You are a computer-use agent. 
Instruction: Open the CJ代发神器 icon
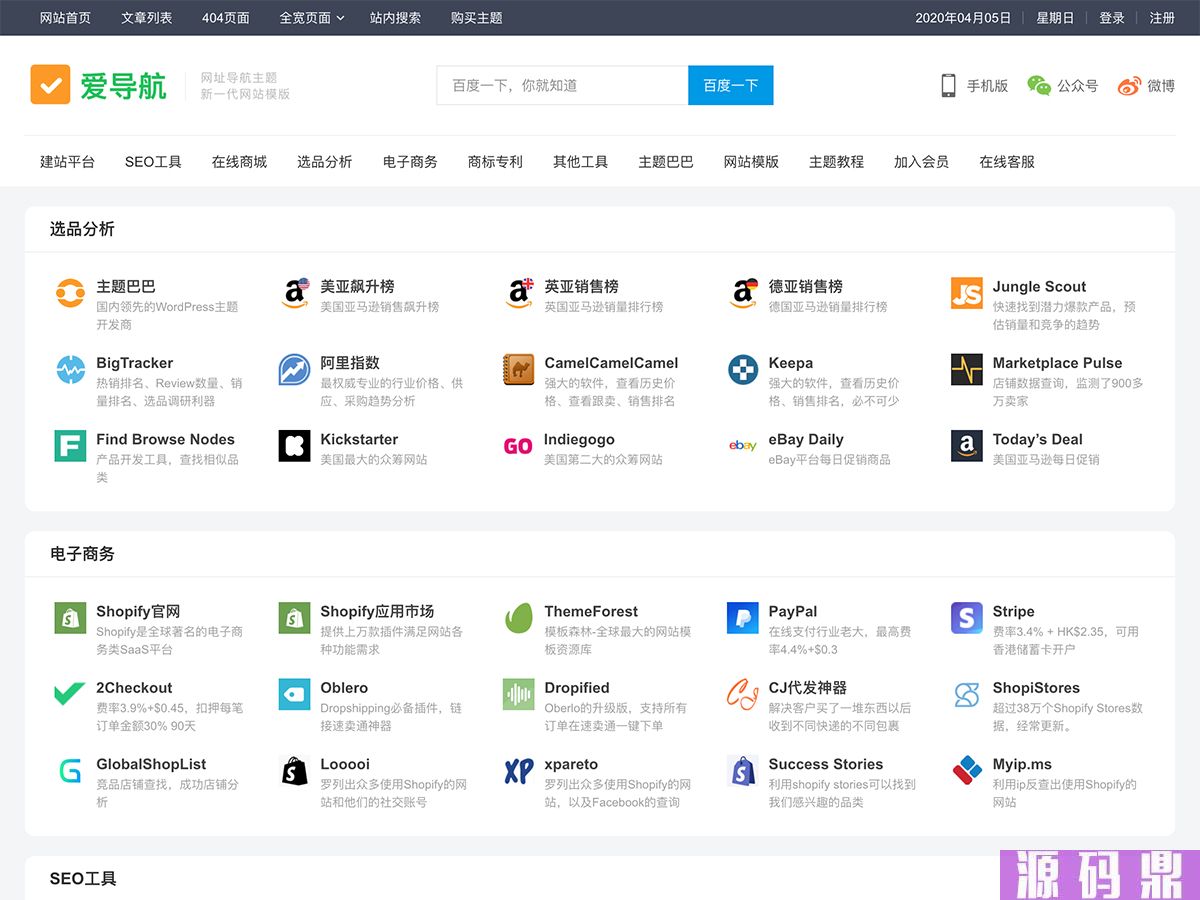(x=742, y=694)
